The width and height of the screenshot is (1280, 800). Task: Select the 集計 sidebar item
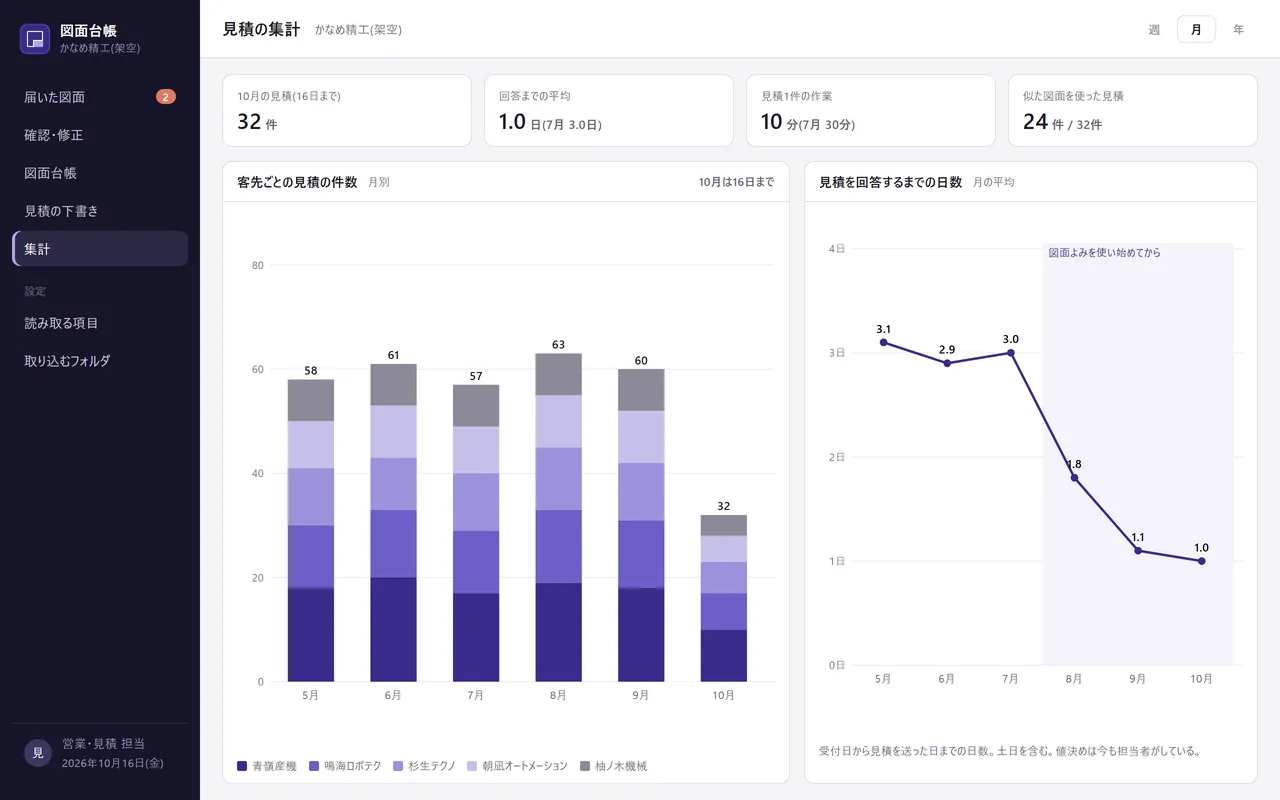point(100,249)
